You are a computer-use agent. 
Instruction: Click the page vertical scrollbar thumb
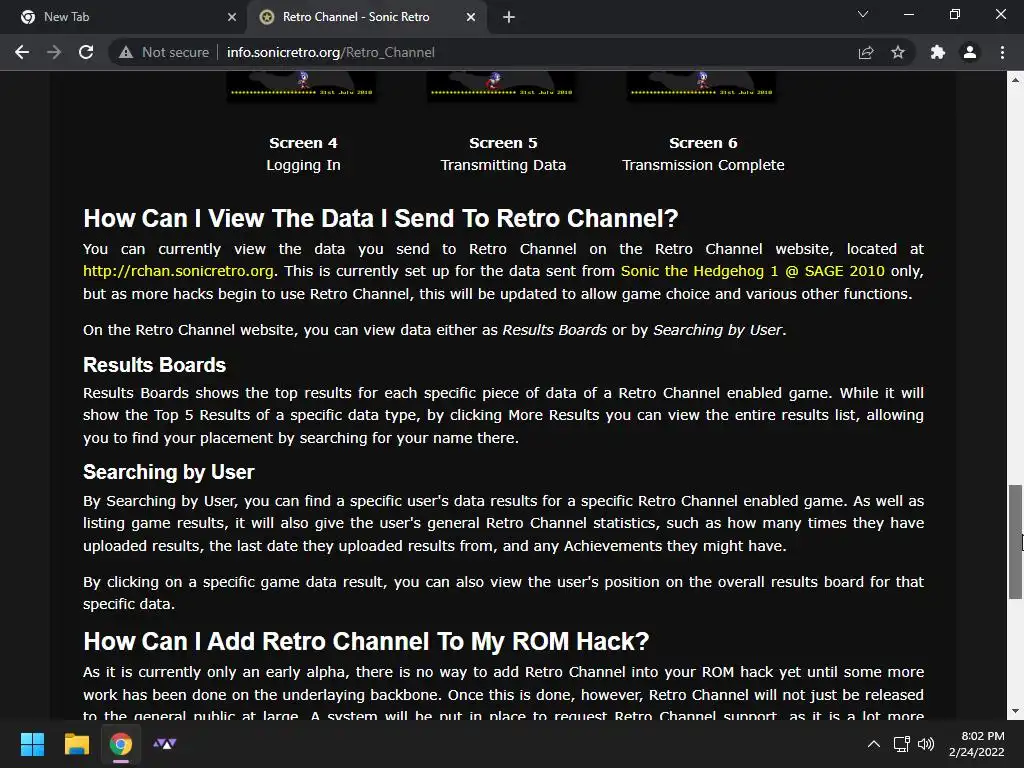pos(1014,541)
